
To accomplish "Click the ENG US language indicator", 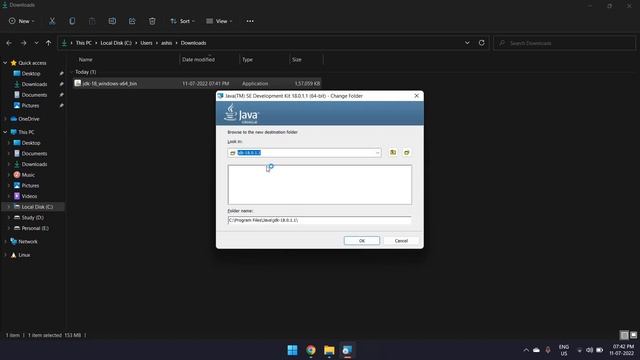I will tap(564, 350).
